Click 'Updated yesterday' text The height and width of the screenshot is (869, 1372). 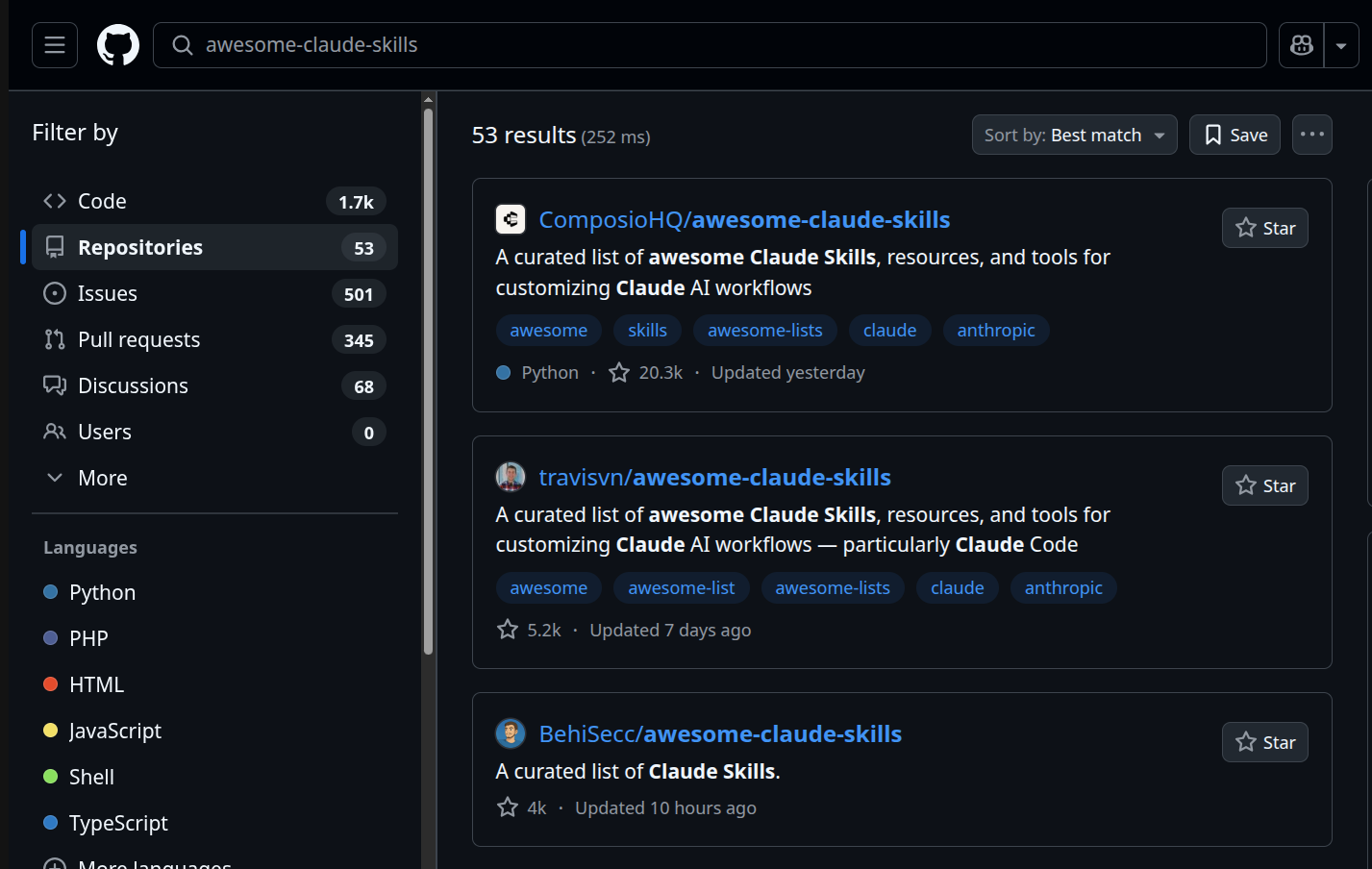click(788, 373)
